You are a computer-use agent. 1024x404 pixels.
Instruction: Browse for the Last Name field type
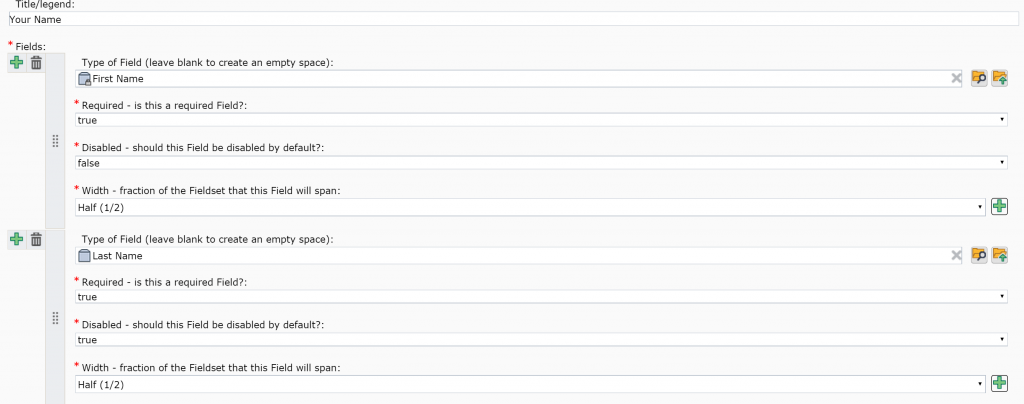[979, 255]
